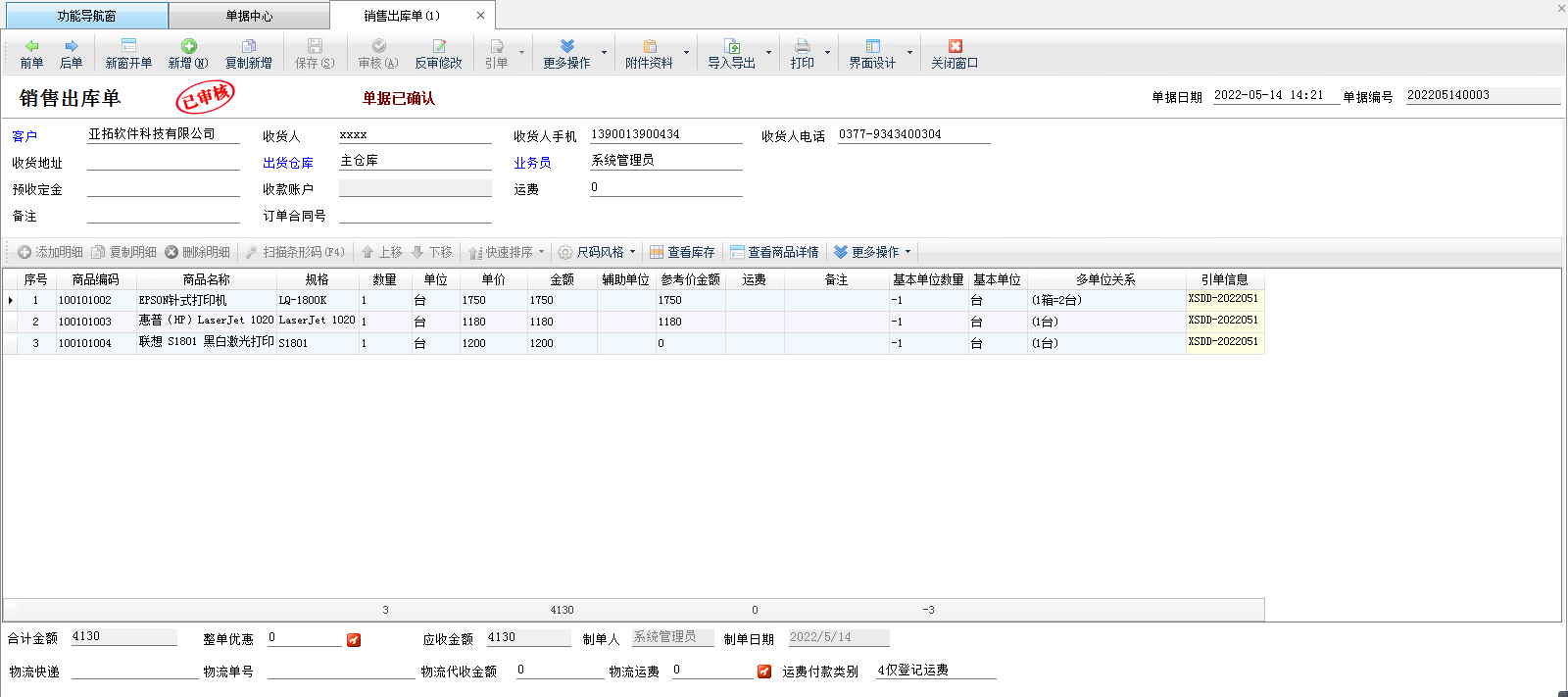
Task: Open 查看库存 to view stock
Action: point(682,252)
